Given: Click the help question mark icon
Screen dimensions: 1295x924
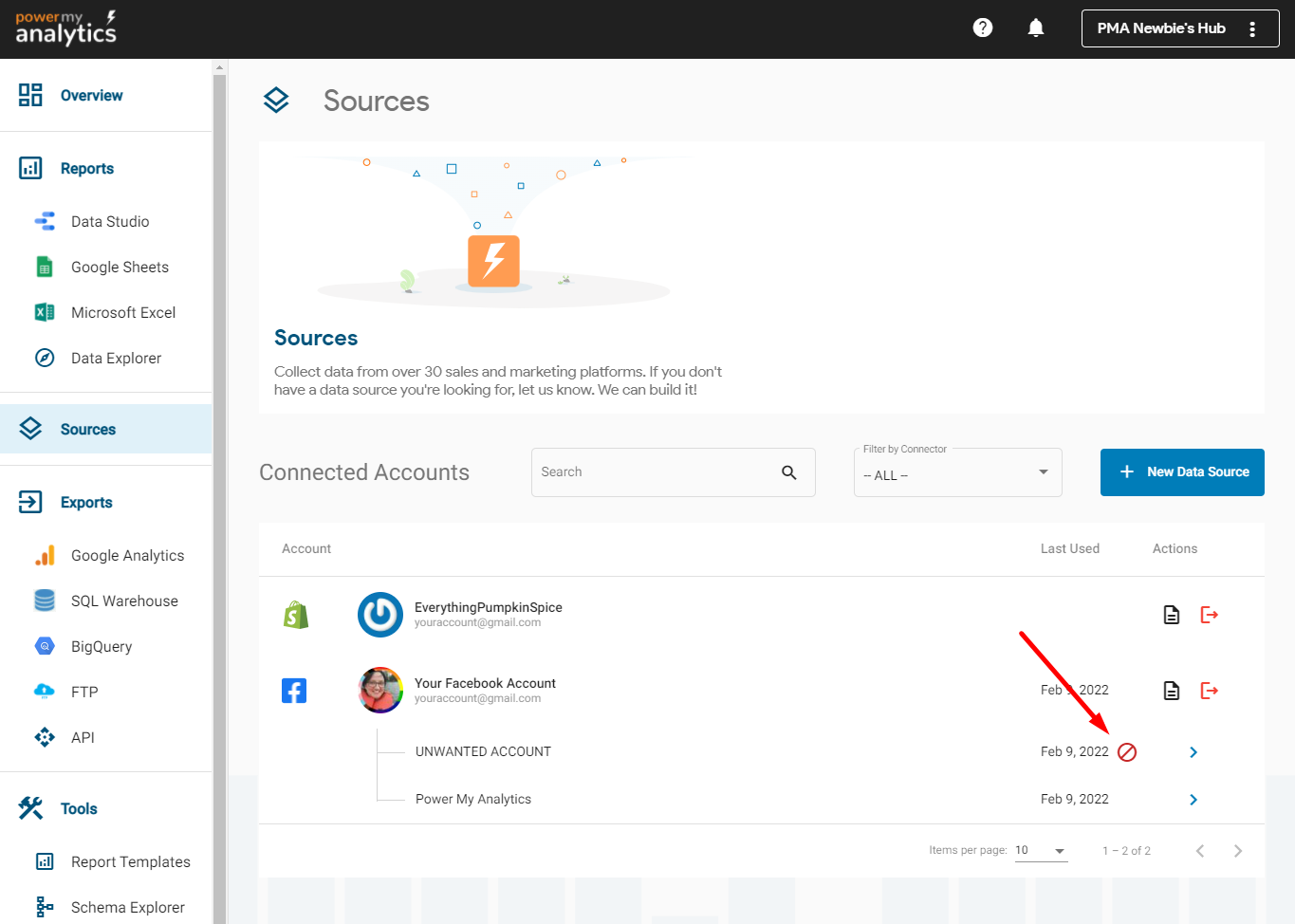Looking at the screenshot, I should click(983, 28).
